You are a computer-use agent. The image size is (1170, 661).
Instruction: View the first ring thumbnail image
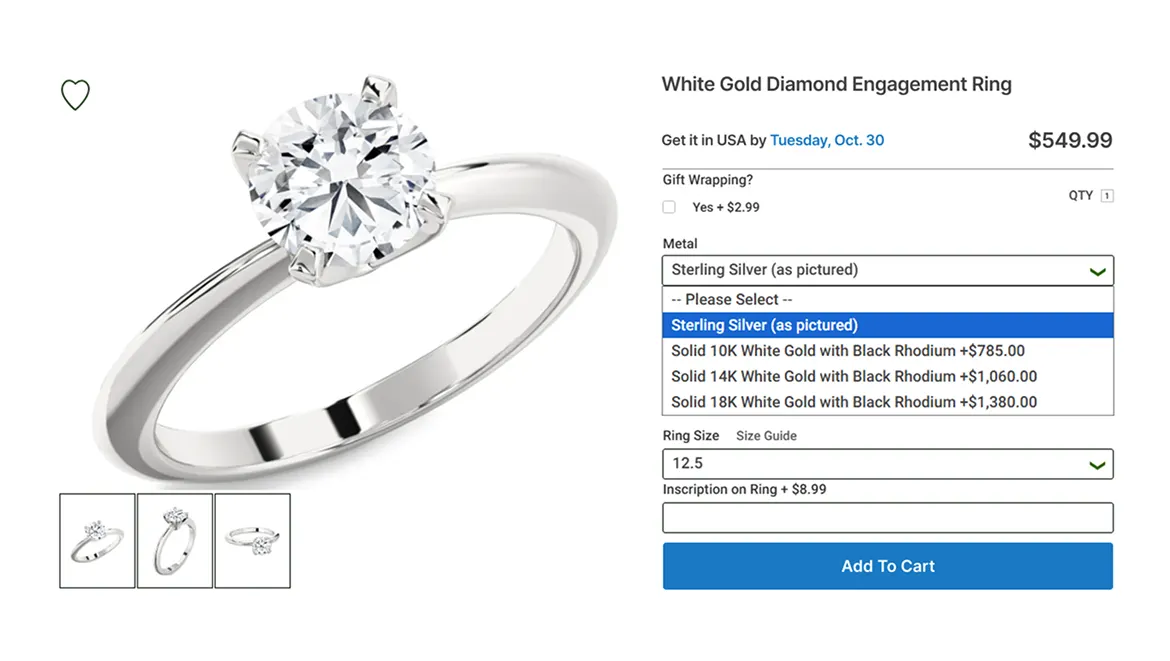98,541
